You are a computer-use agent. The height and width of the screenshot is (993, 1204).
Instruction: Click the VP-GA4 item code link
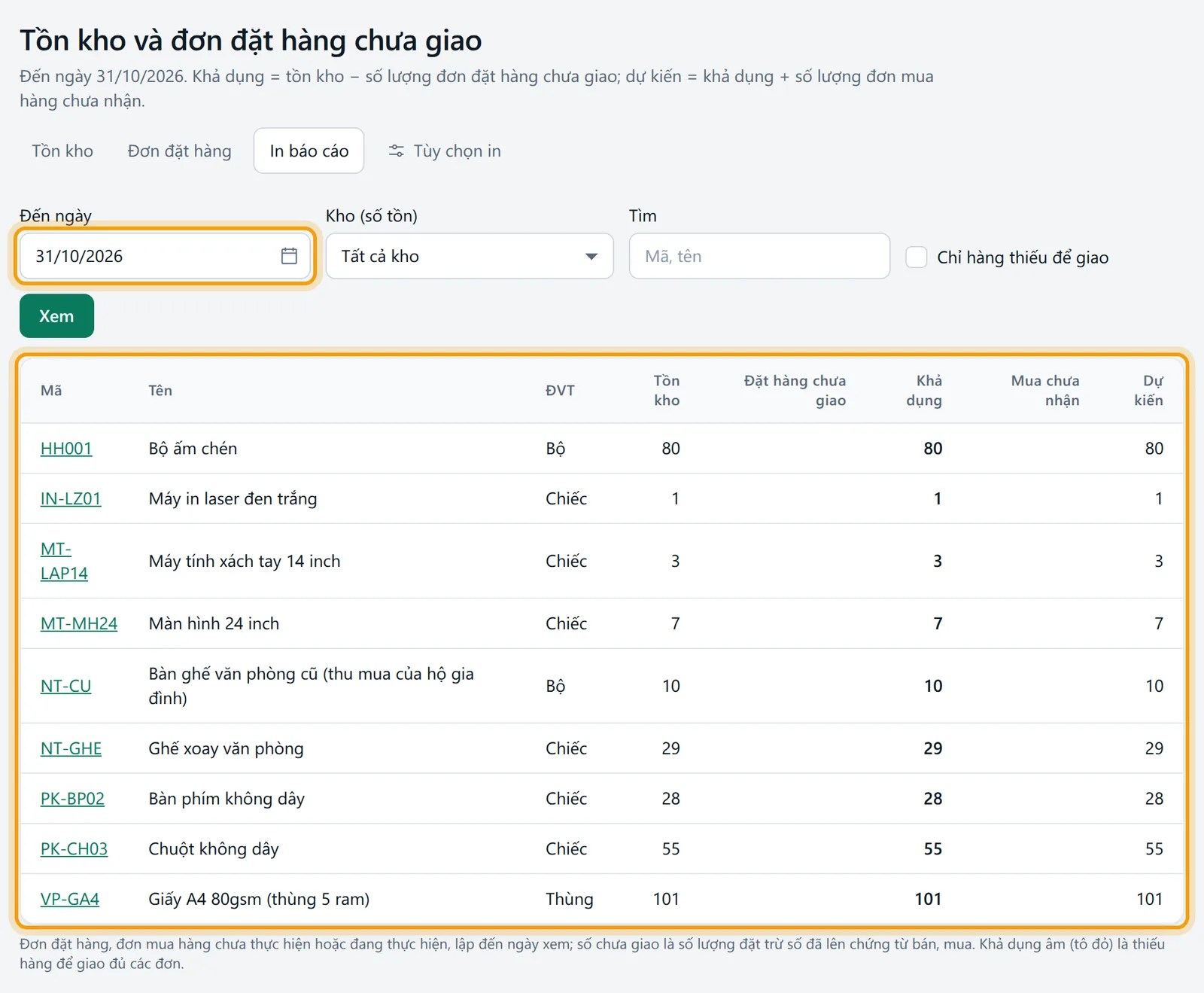(70, 899)
